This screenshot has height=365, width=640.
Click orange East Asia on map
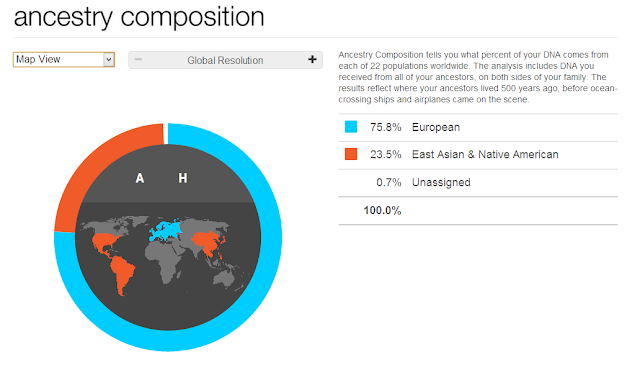[208, 241]
